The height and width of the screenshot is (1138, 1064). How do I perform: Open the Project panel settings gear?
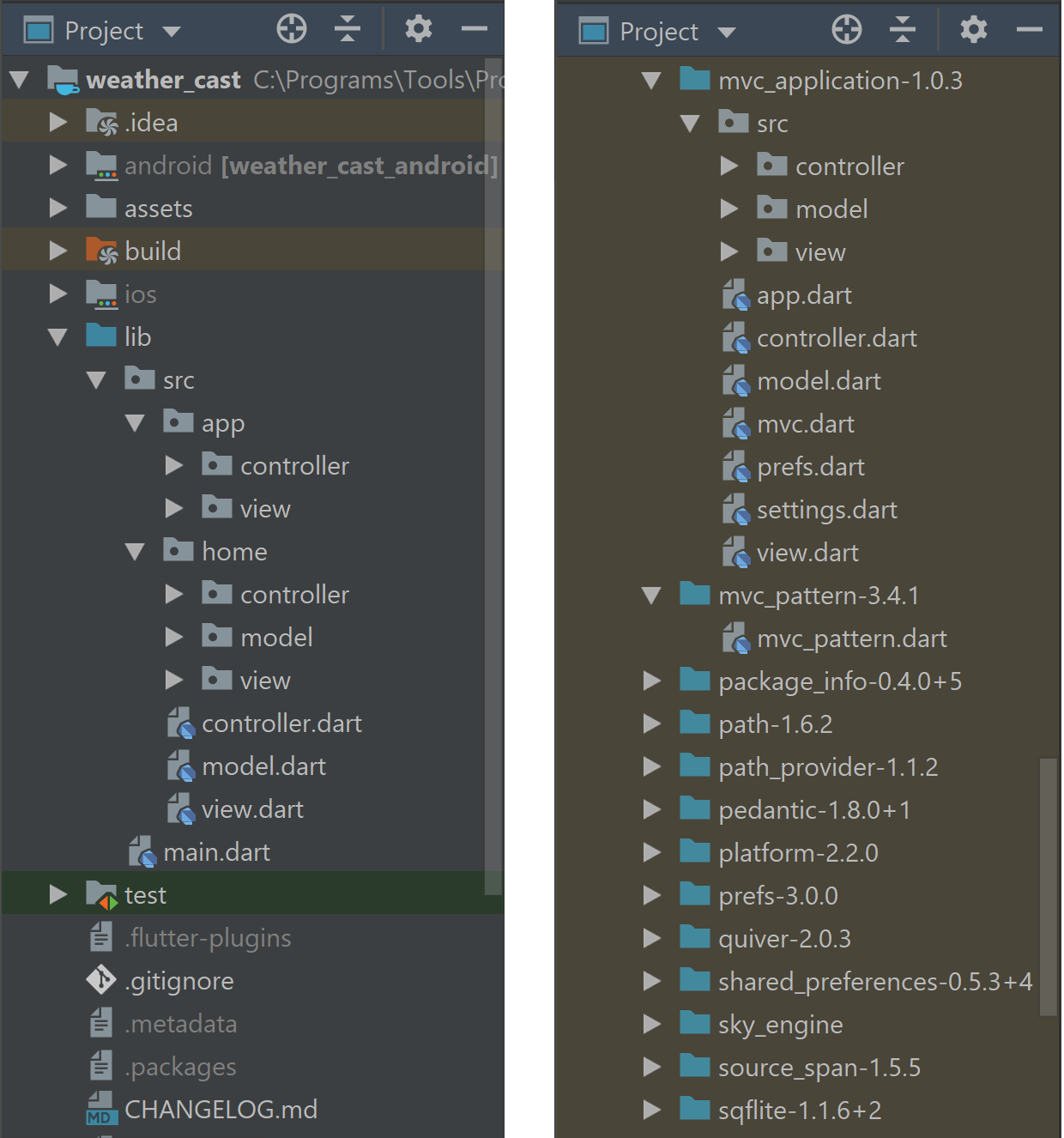click(x=418, y=29)
